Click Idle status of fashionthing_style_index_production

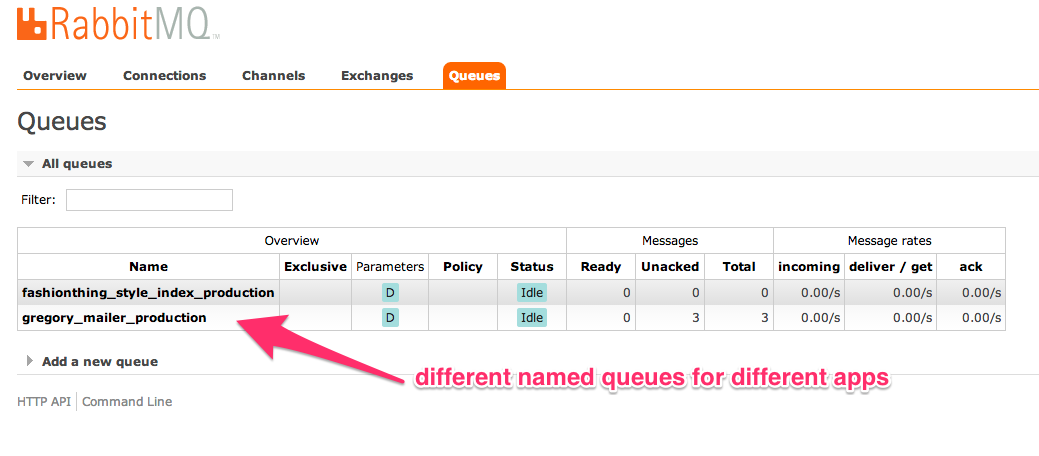pos(532,292)
